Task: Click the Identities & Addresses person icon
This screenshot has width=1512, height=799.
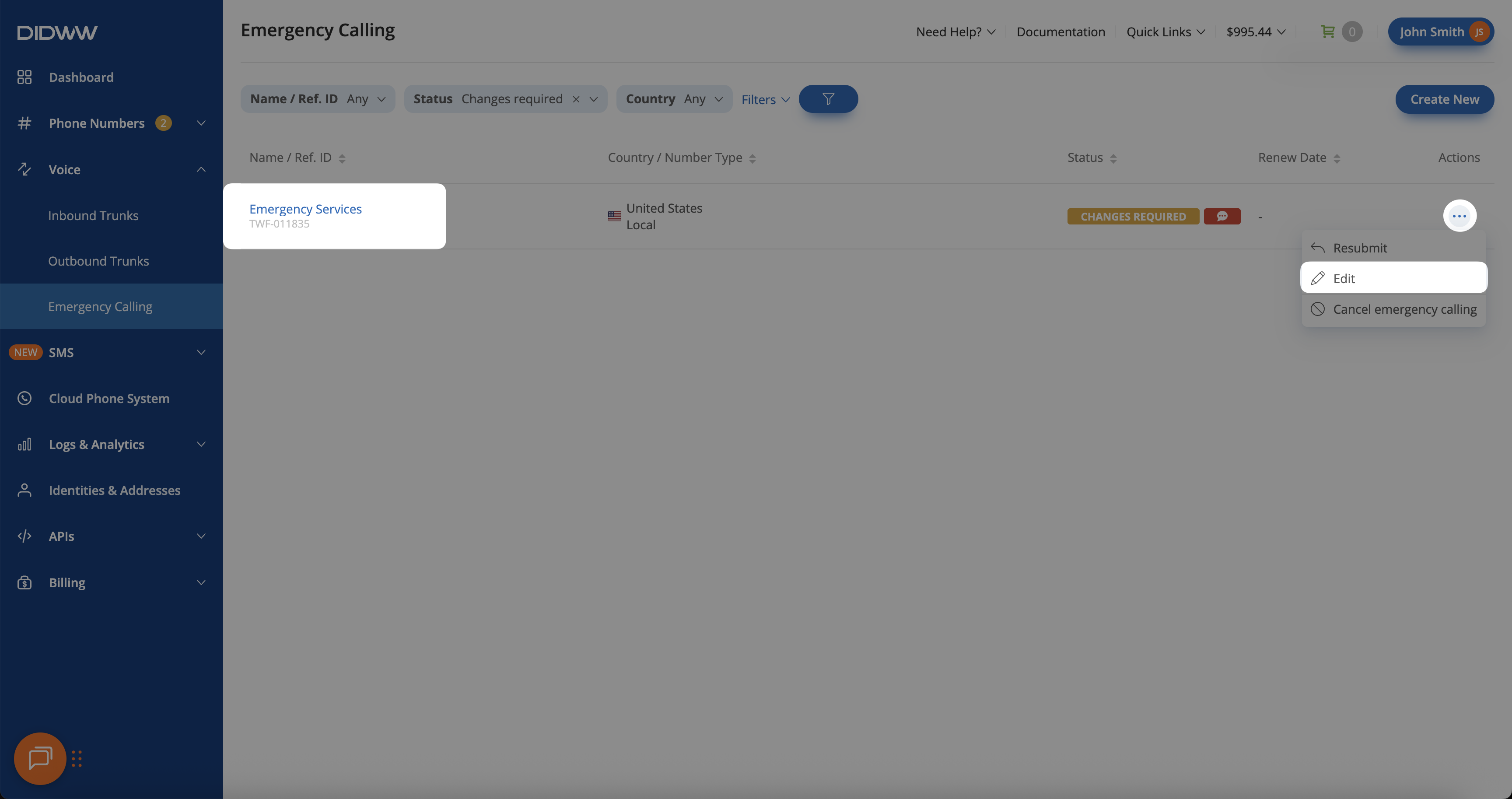Action: [x=24, y=490]
